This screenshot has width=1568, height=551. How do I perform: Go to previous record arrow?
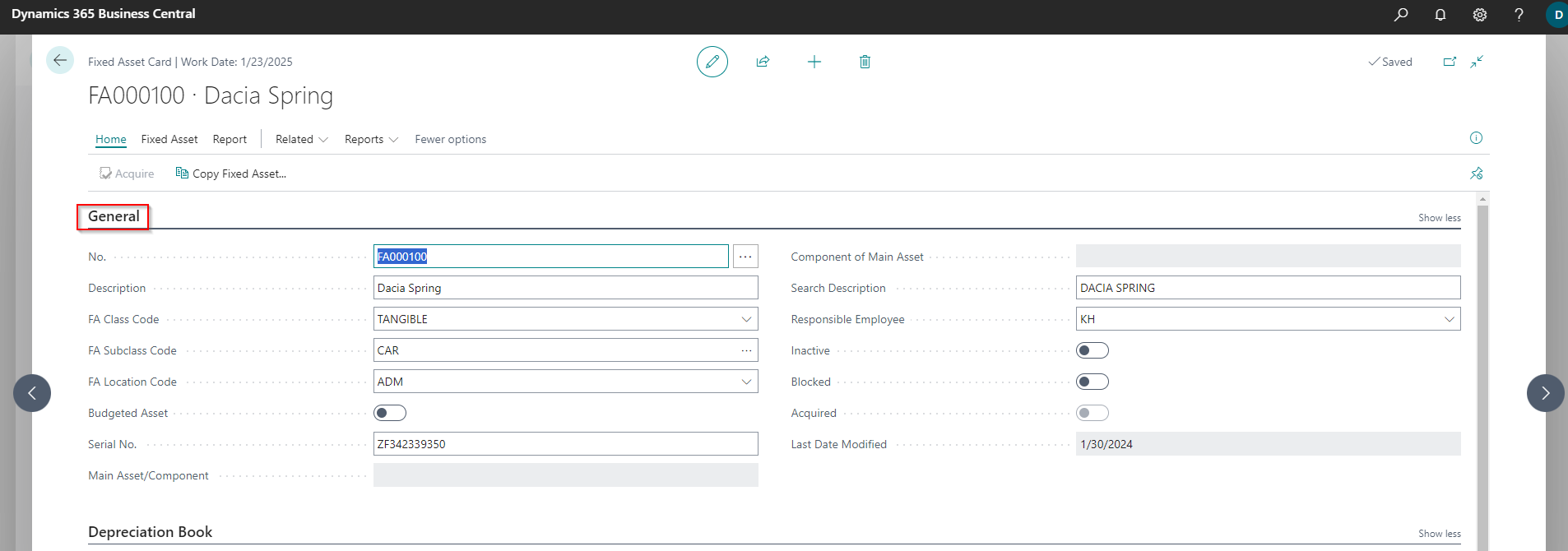(32, 393)
